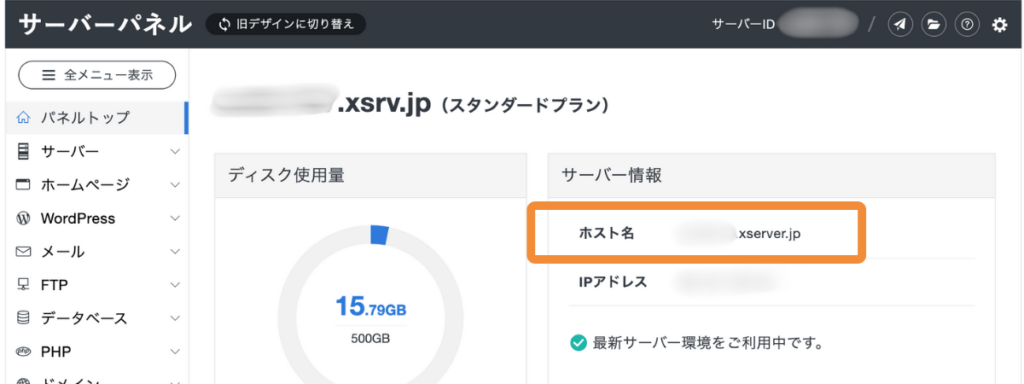Click the xserver.jp host name value
This screenshot has height=384, width=1024.
point(768,233)
